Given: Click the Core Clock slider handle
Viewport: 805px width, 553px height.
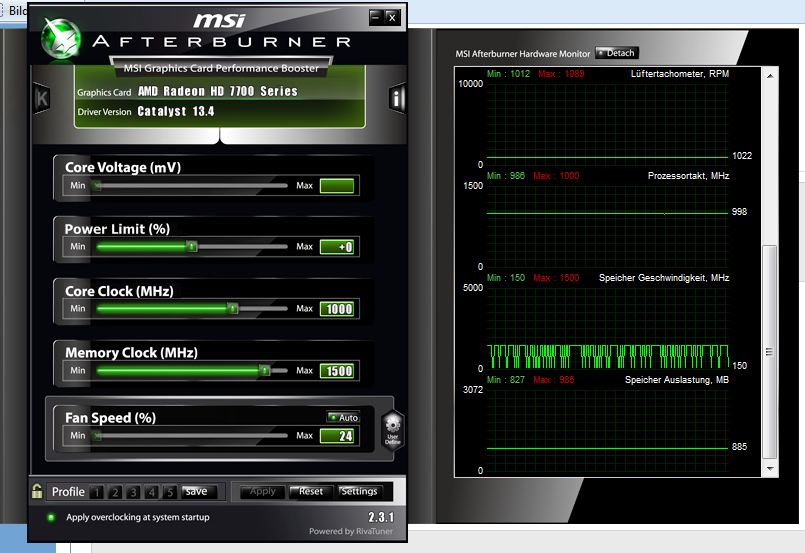Looking at the screenshot, I should click(233, 309).
